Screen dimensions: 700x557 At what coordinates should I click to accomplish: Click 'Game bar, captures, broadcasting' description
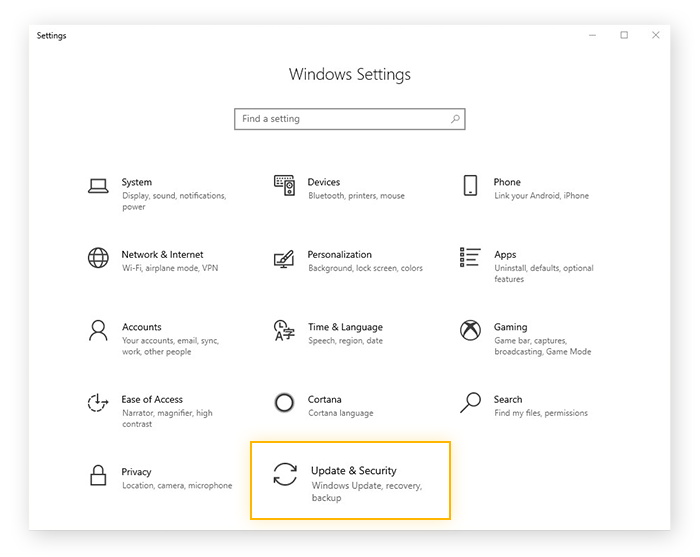click(542, 346)
